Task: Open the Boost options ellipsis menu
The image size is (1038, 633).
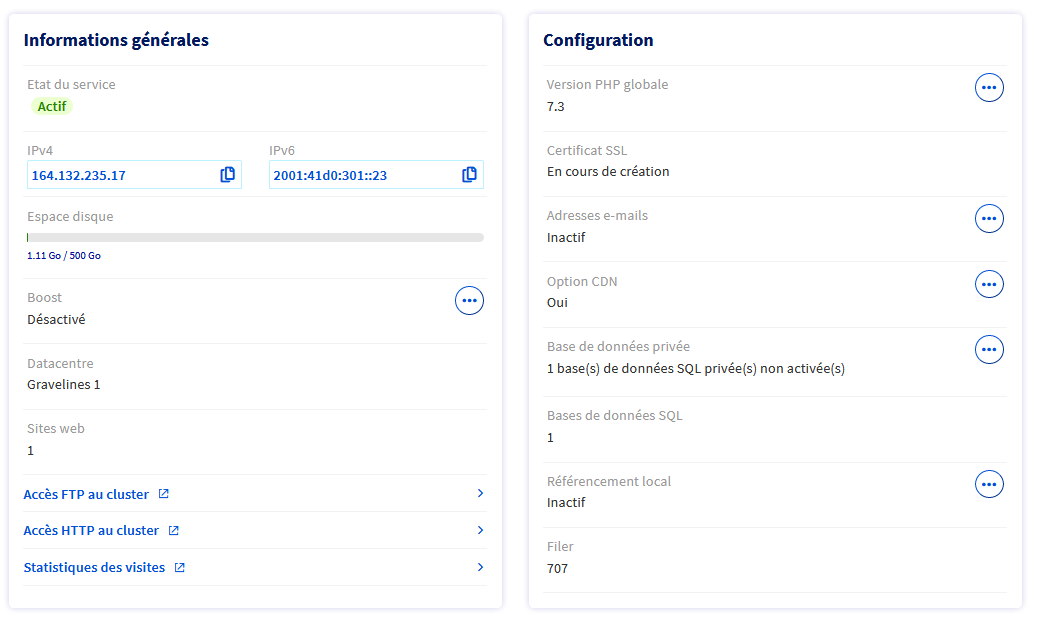Action: (469, 300)
